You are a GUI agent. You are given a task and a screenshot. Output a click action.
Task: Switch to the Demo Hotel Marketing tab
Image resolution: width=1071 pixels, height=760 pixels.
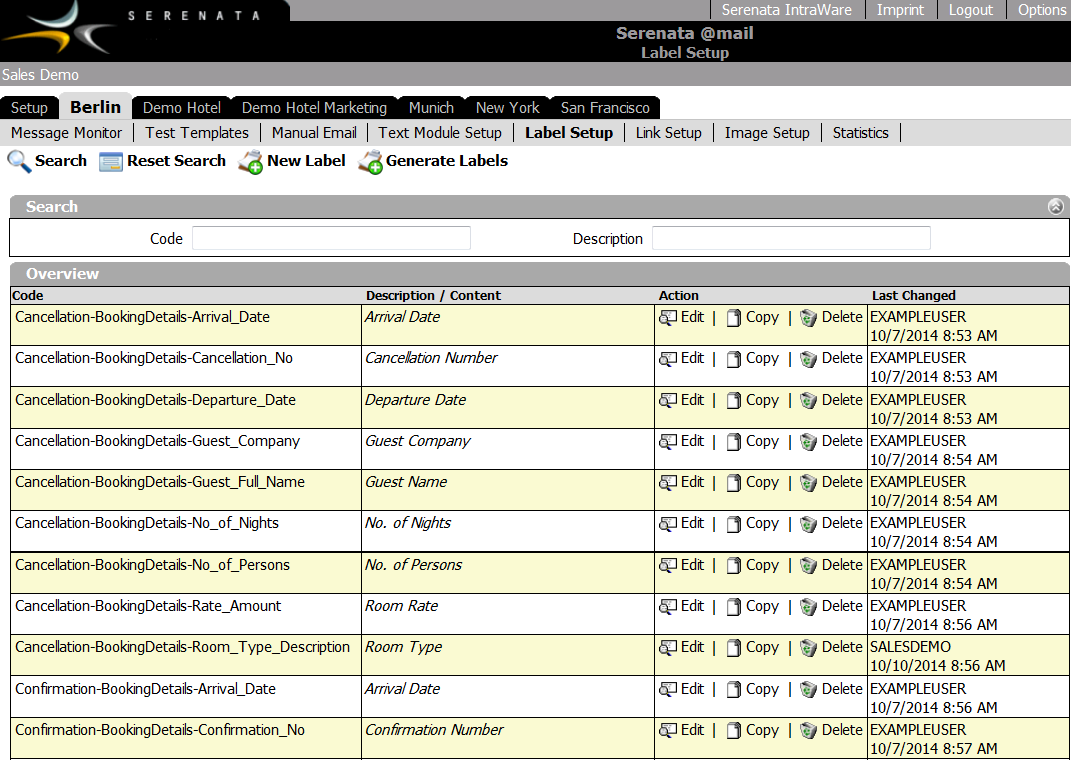coord(314,108)
